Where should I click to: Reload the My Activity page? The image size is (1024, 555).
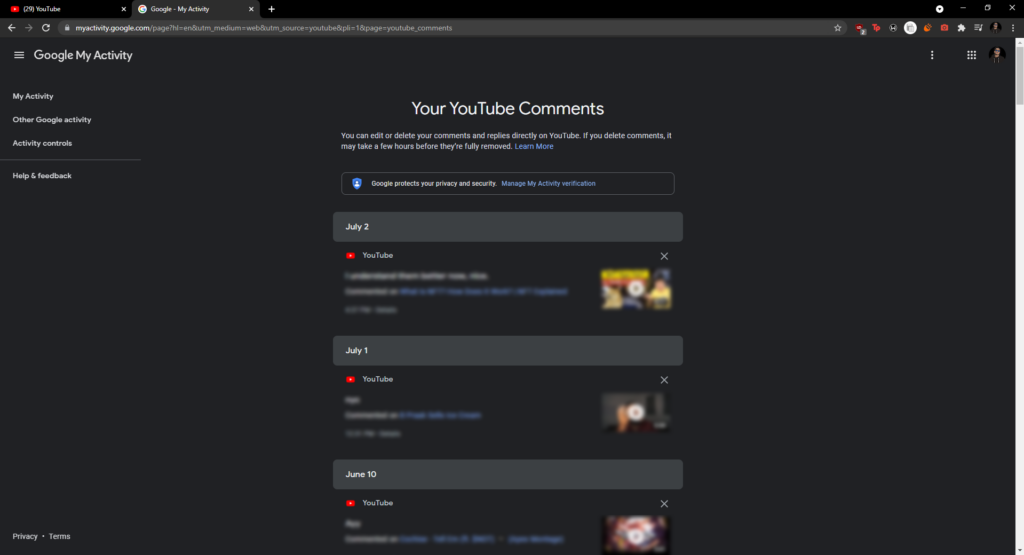pyautogui.click(x=46, y=28)
